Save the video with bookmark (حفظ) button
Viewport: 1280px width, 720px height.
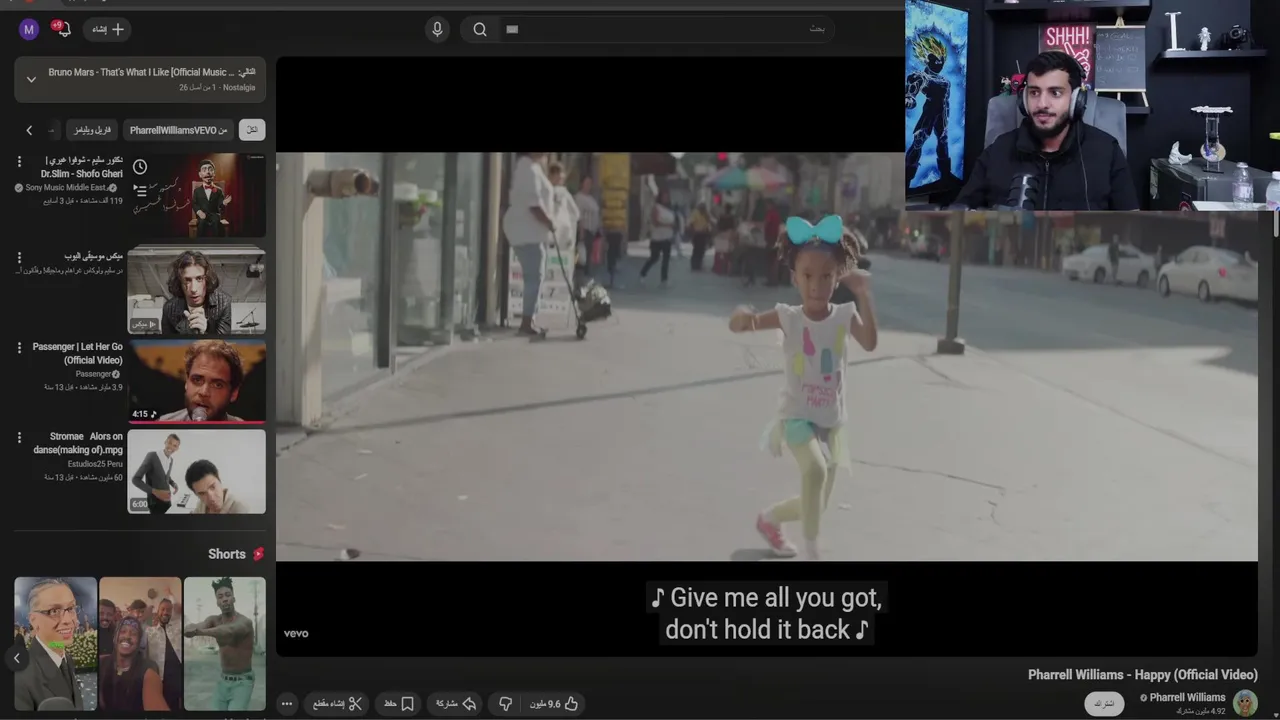[399, 704]
